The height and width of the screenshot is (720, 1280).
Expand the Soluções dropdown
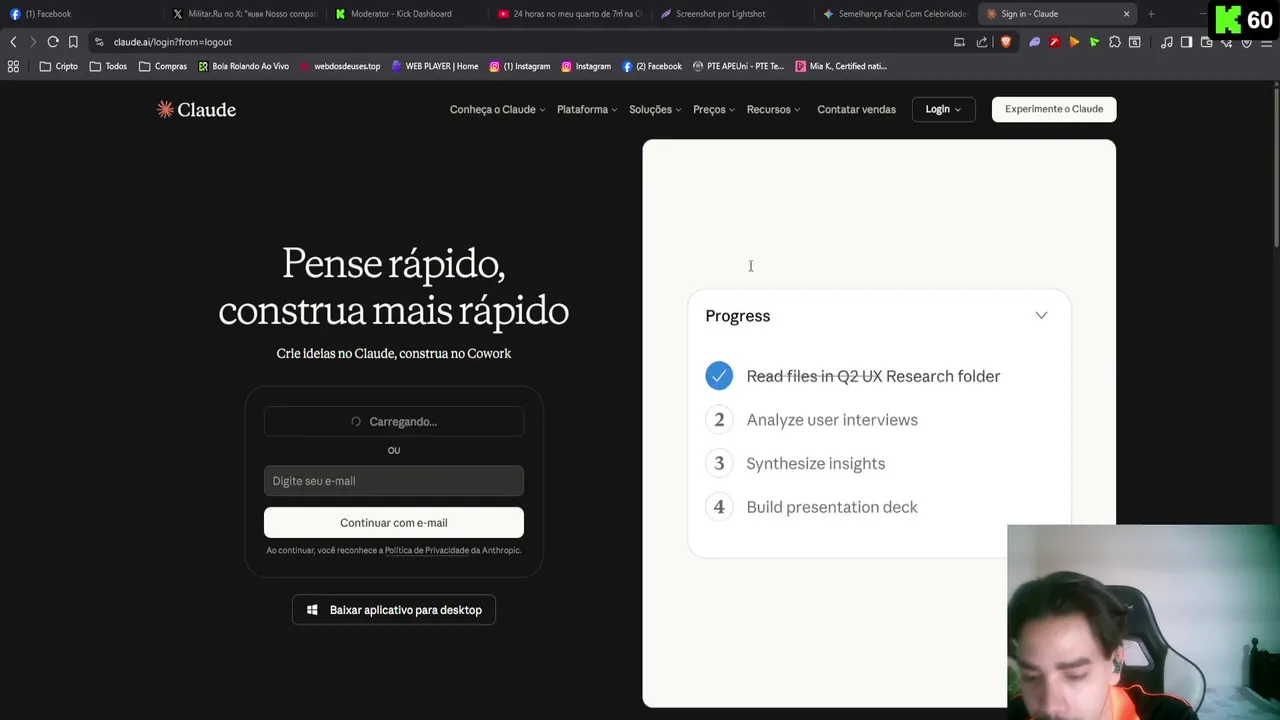point(655,109)
